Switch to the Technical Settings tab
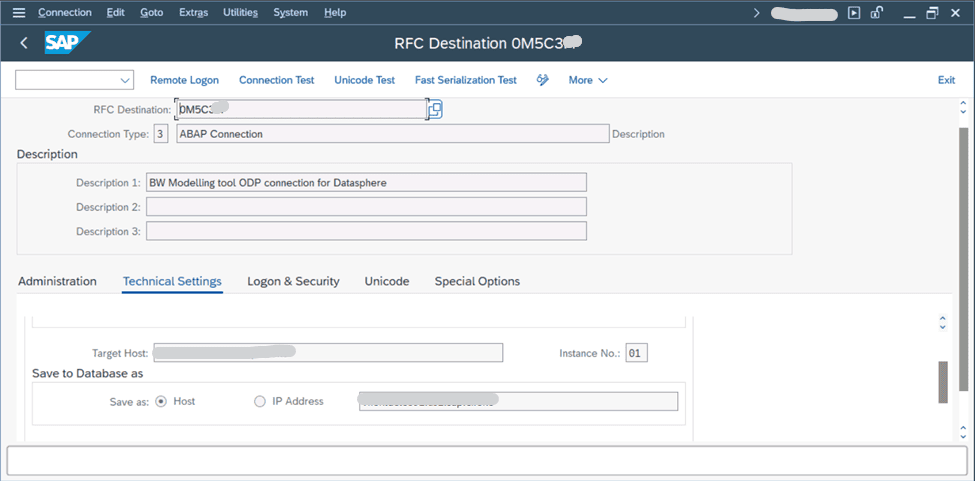Viewport: 975px width, 481px height. (x=172, y=281)
